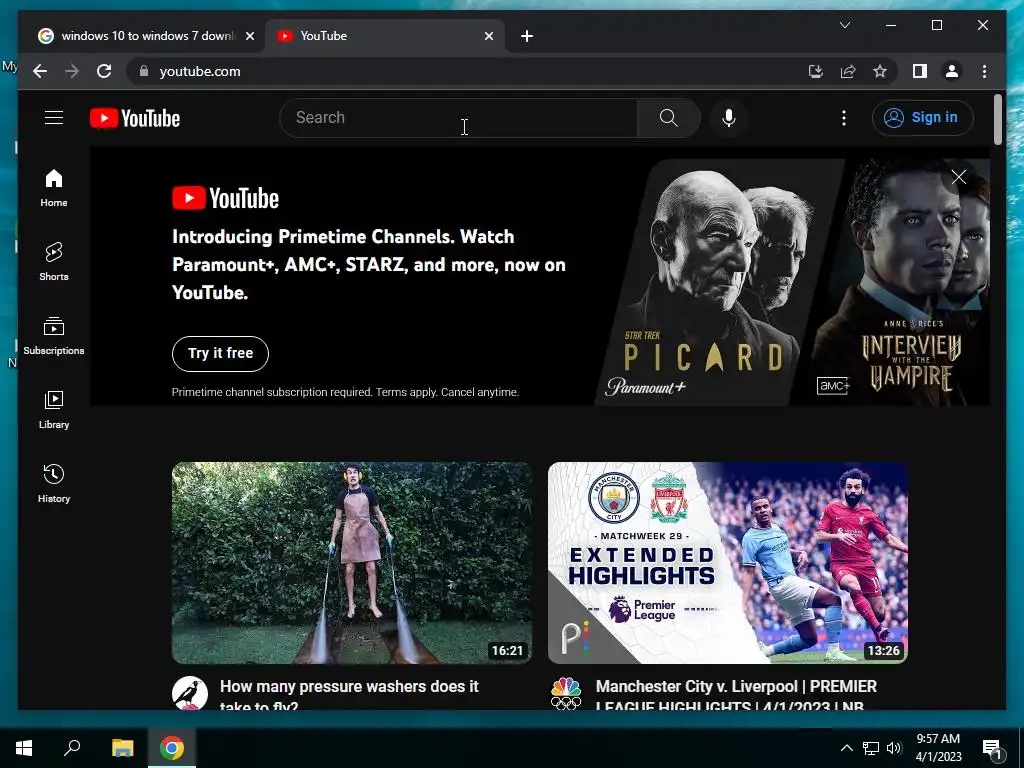The width and height of the screenshot is (1024, 768).
Task: Close the Google search tab
Action: coord(249,36)
